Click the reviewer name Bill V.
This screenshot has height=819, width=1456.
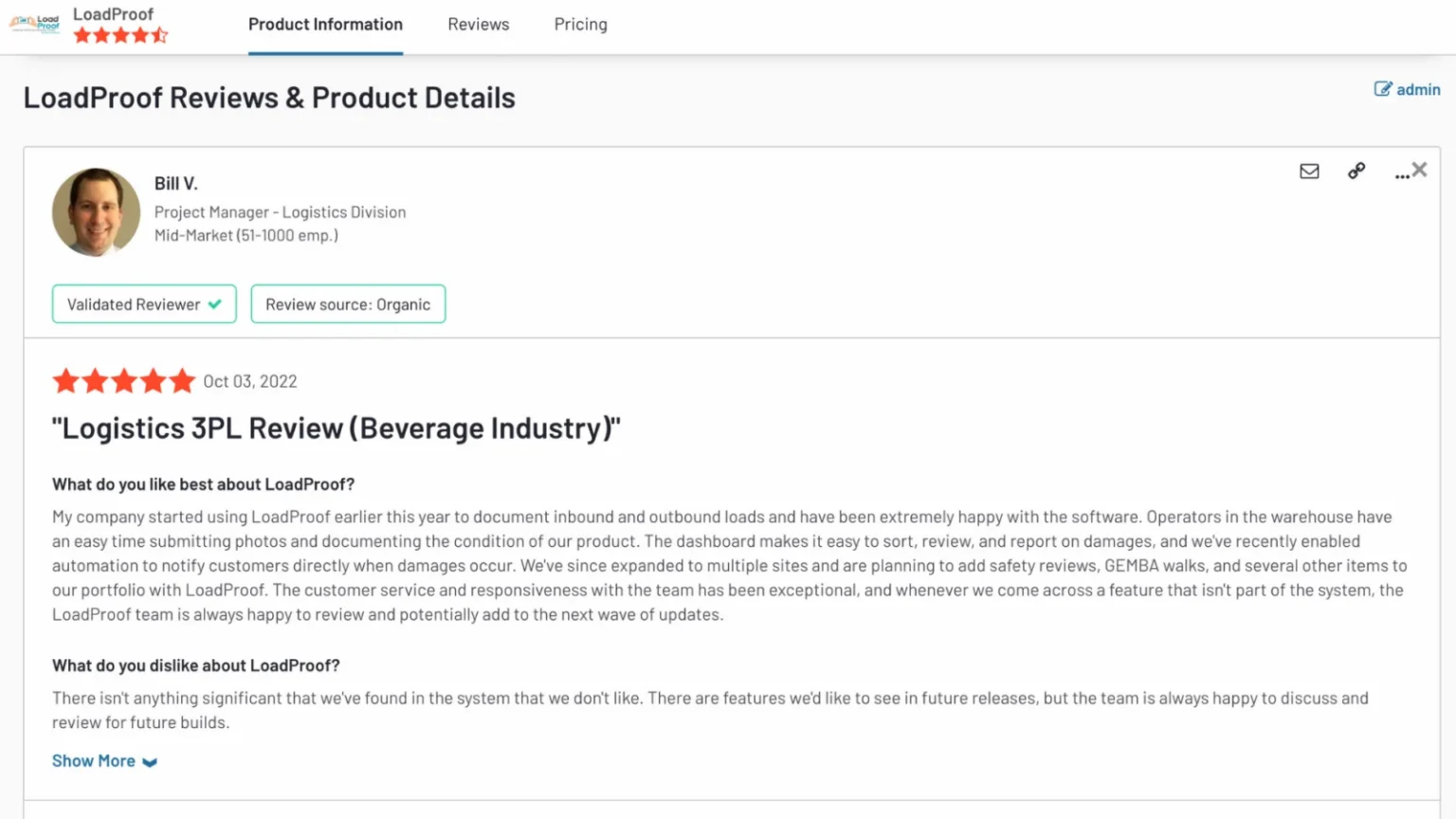[x=176, y=184]
